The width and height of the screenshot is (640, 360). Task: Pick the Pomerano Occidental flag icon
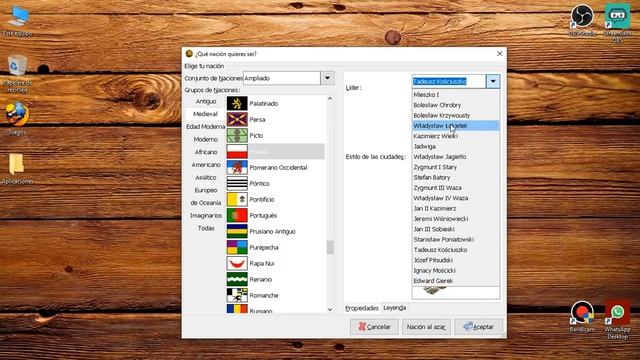pos(237,167)
